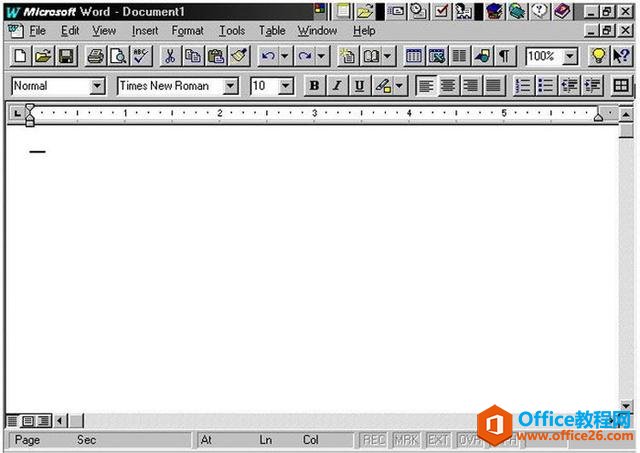The height and width of the screenshot is (453, 640).
Task: Copy selection using the Copy icon
Action: coord(193,56)
